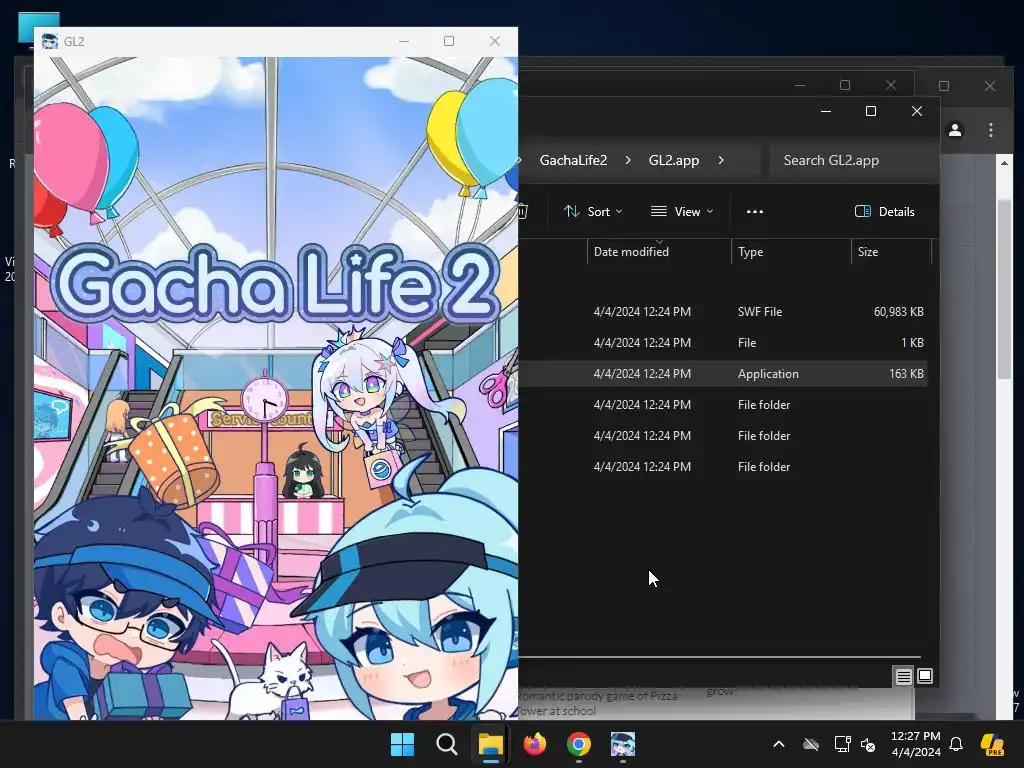Open the Sort dropdown in File Explorer
Image resolution: width=1024 pixels, height=768 pixels.
point(593,212)
